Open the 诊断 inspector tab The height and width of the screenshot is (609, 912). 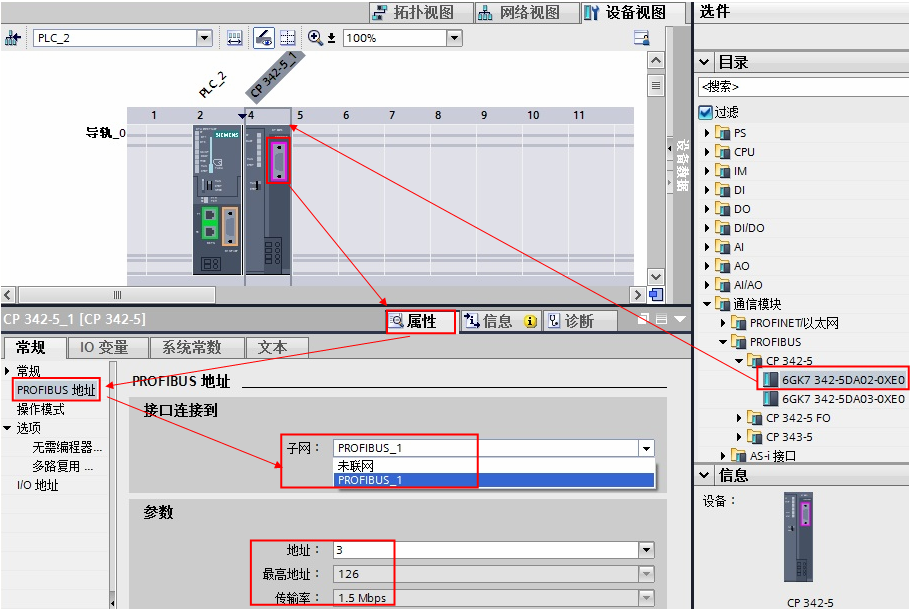click(580, 321)
